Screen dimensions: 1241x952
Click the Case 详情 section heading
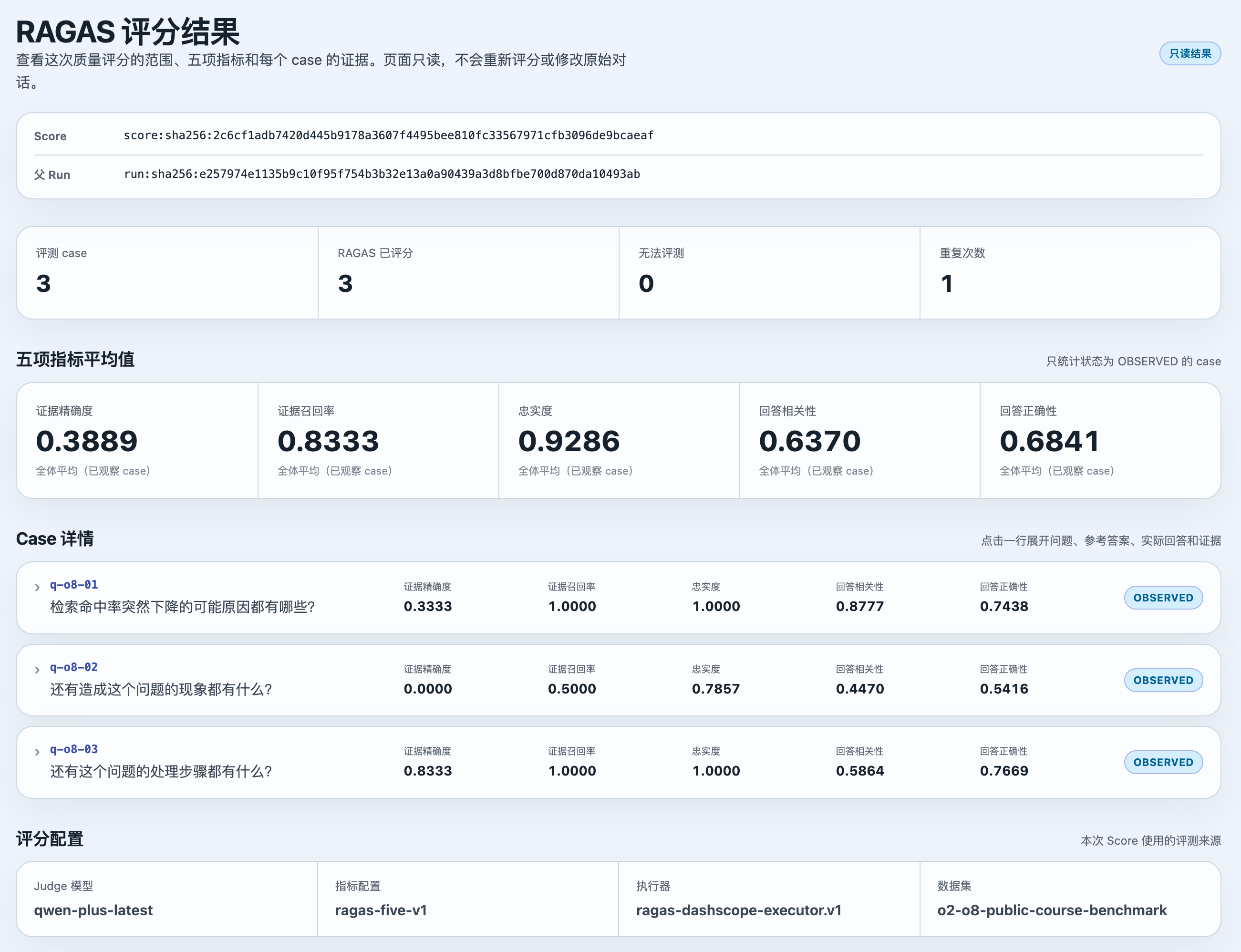pyautogui.click(x=55, y=538)
